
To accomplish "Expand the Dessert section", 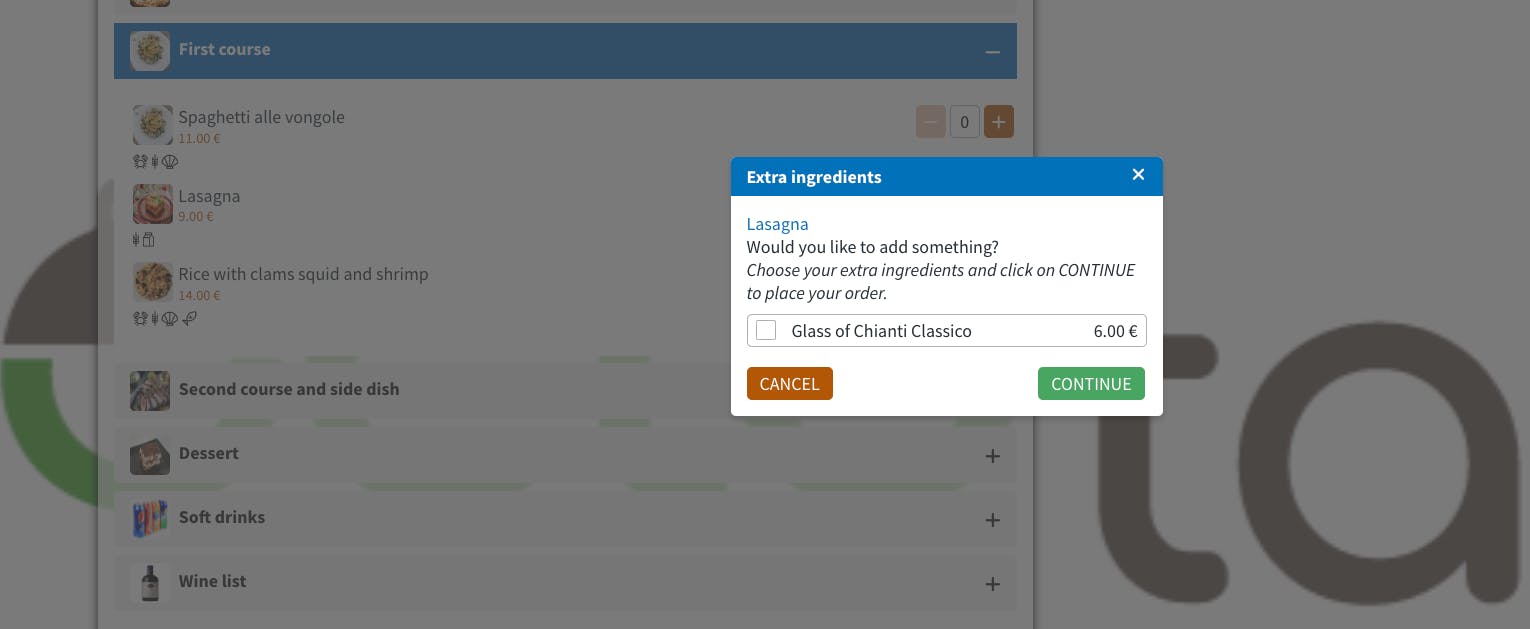I will coord(992,456).
